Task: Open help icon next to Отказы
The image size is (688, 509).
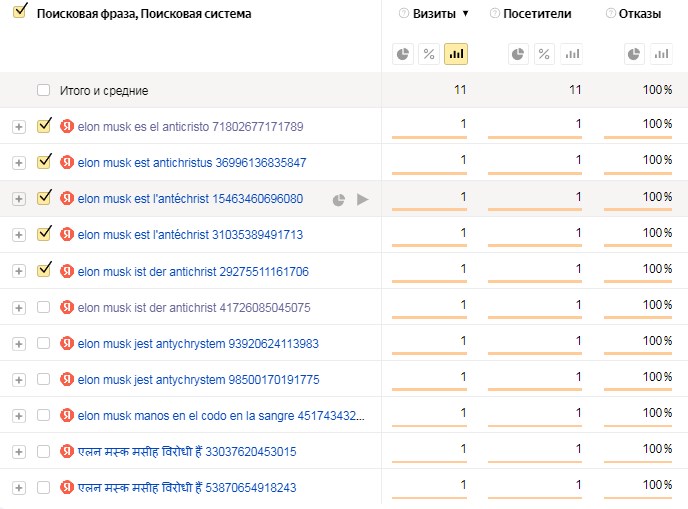Action: click(x=610, y=14)
